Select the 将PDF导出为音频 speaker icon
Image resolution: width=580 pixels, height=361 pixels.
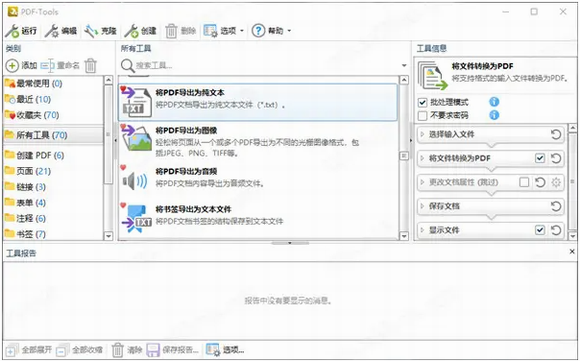tap(135, 181)
